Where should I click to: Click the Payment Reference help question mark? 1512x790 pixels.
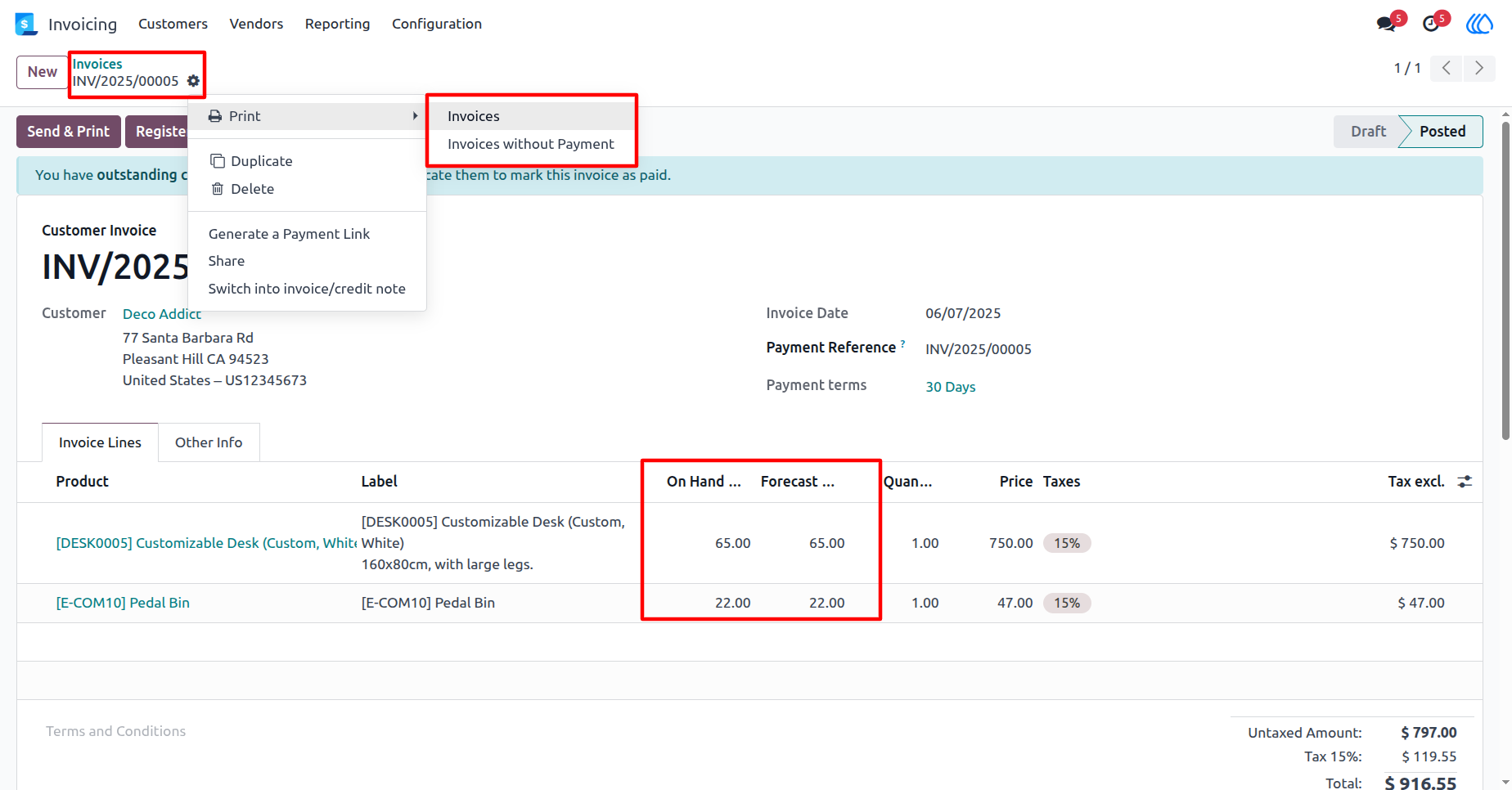point(903,343)
